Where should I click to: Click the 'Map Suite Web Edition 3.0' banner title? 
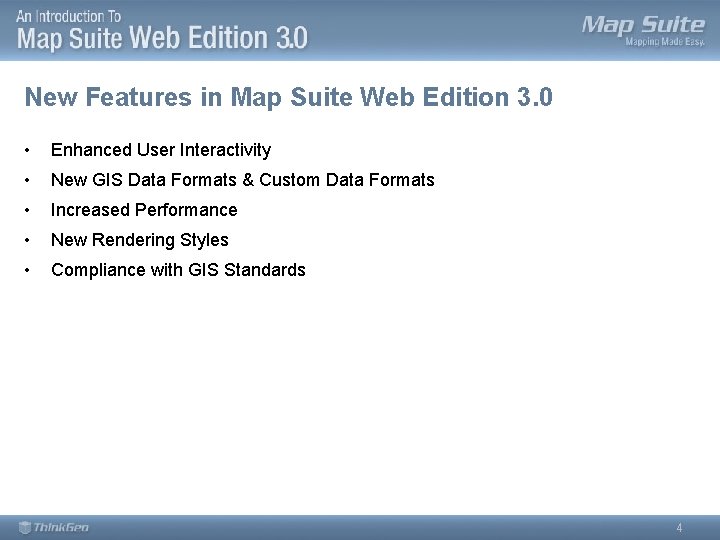point(162,38)
